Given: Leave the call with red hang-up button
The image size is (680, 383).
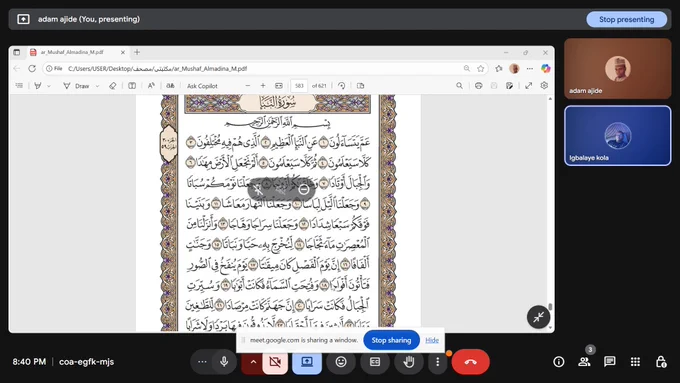Looking at the screenshot, I should point(471,361).
